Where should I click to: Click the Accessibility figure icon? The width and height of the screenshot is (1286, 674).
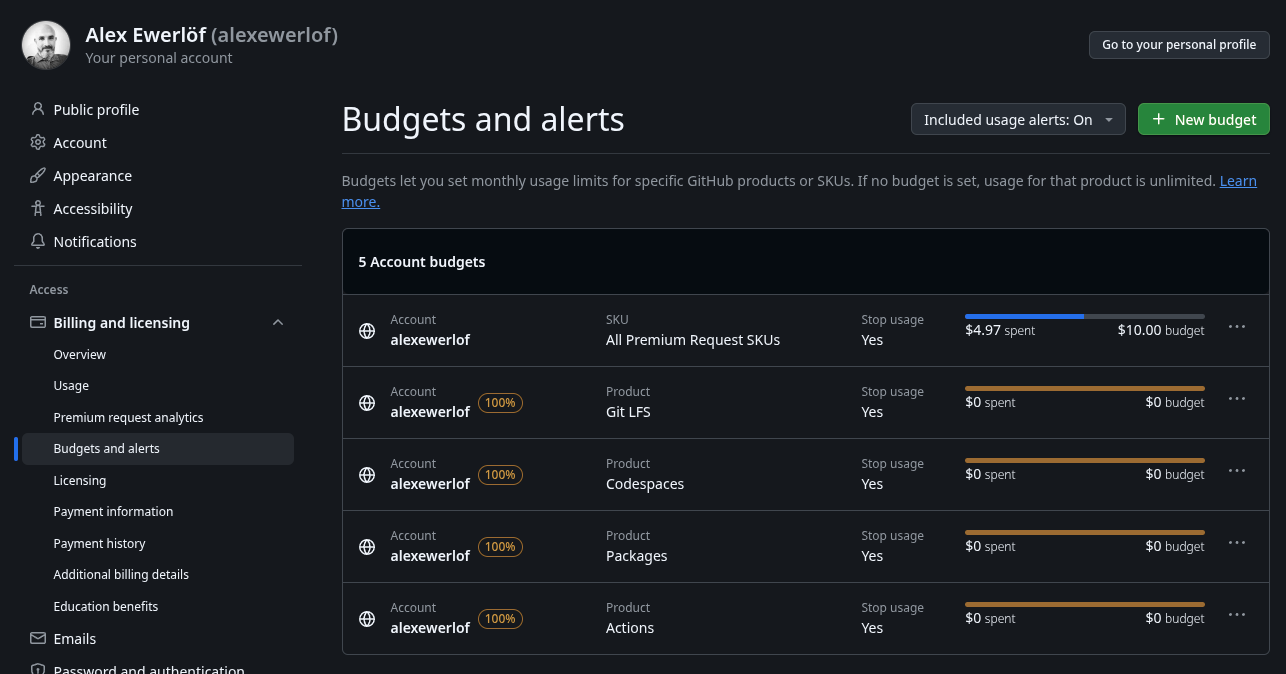(x=38, y=208)
